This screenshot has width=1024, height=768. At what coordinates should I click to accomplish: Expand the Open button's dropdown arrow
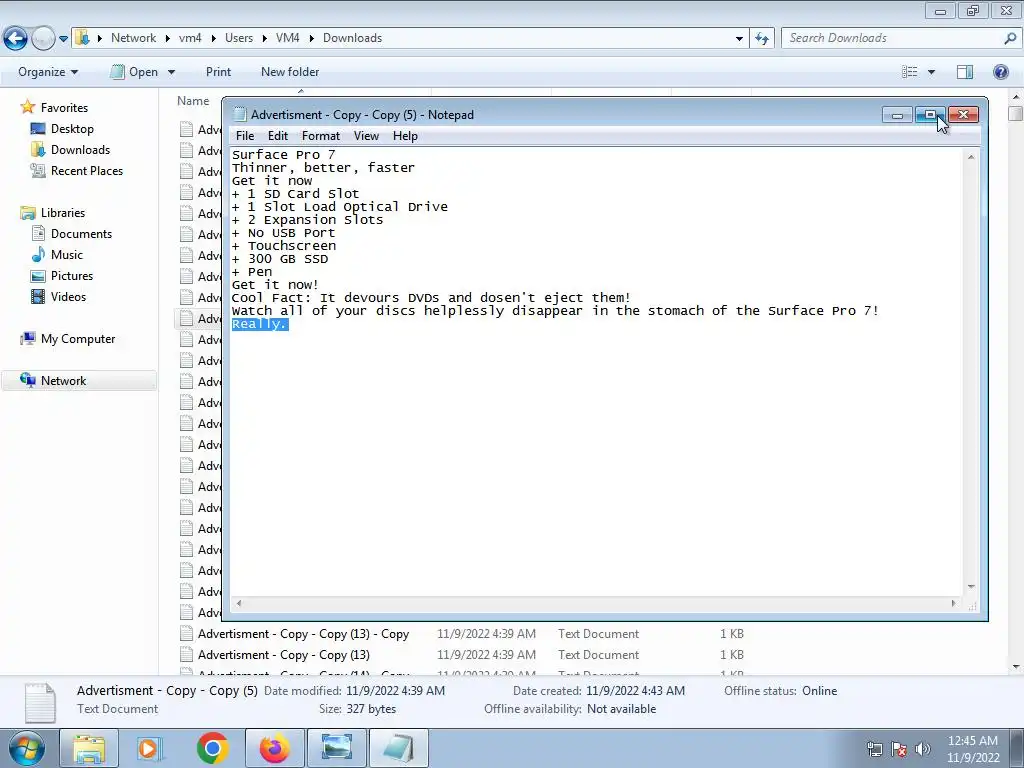point(171,72)
